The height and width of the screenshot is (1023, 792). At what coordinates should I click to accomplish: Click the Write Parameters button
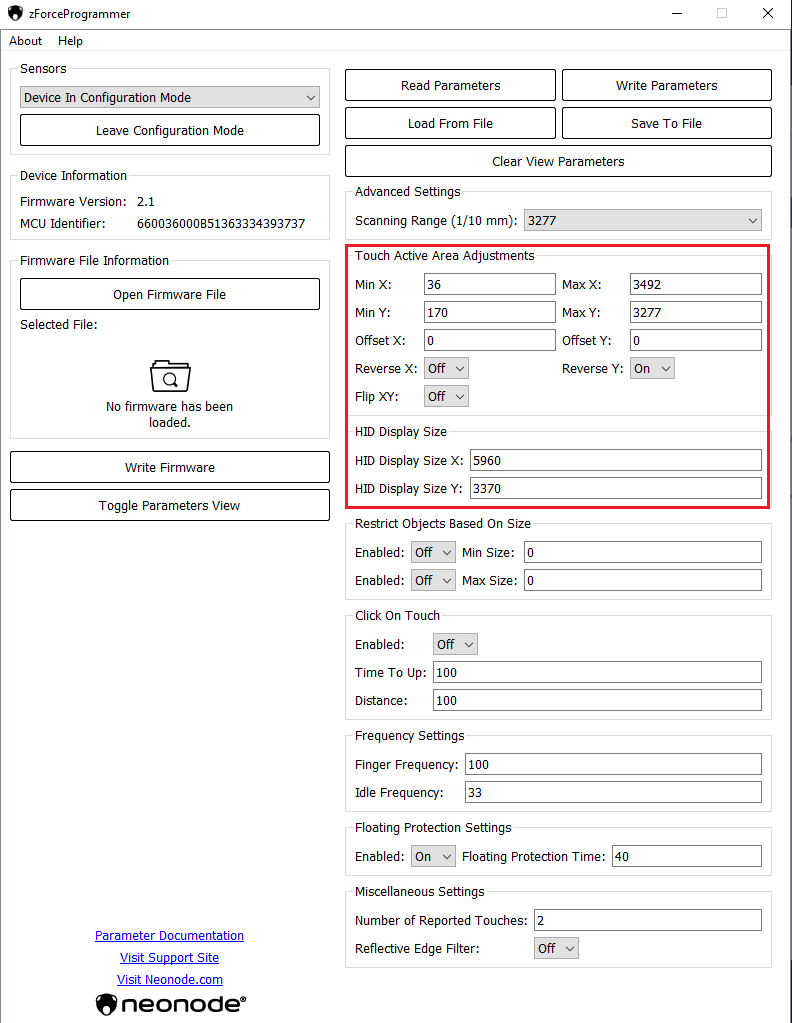[x=666, y=85]
